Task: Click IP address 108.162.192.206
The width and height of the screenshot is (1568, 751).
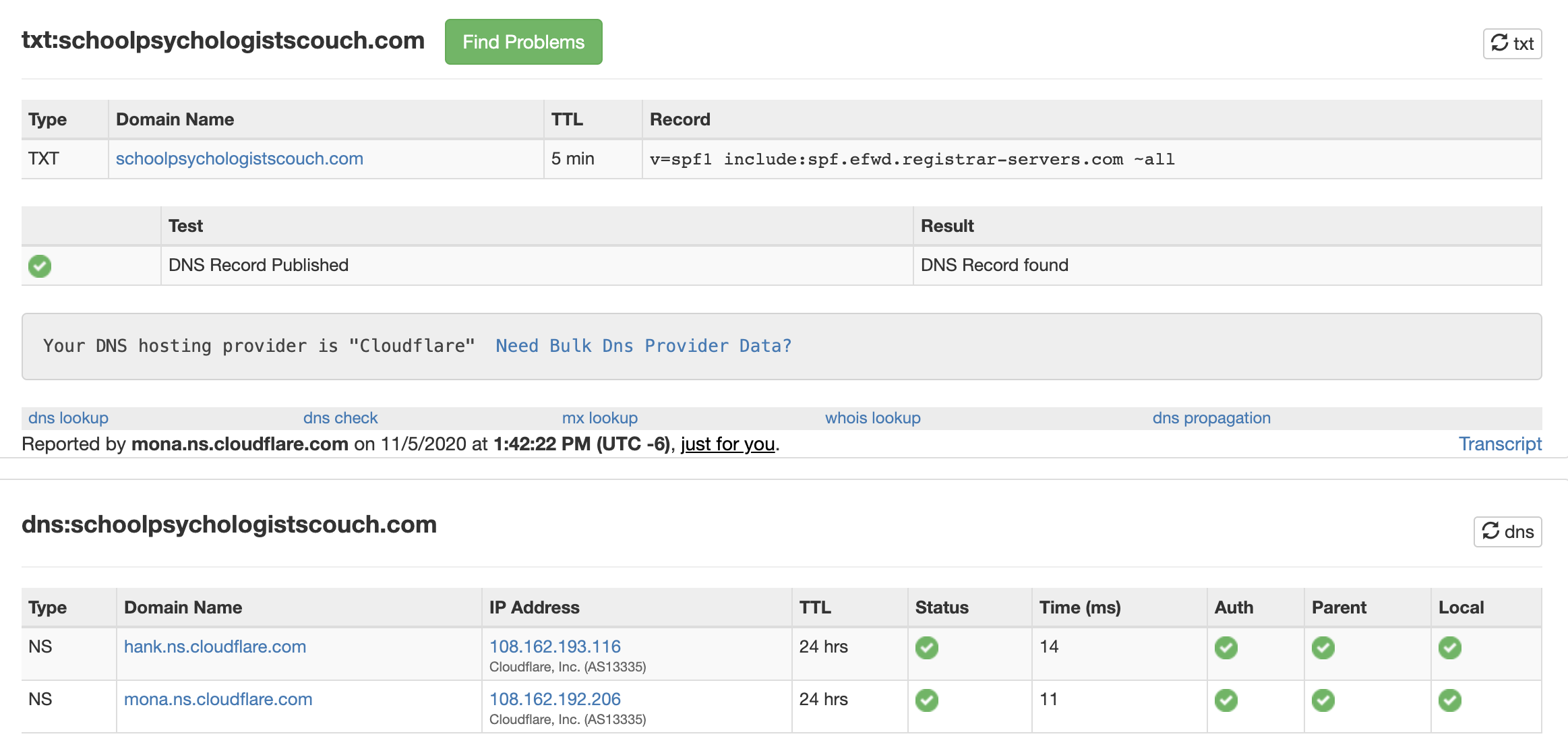Action: [555, 699]
